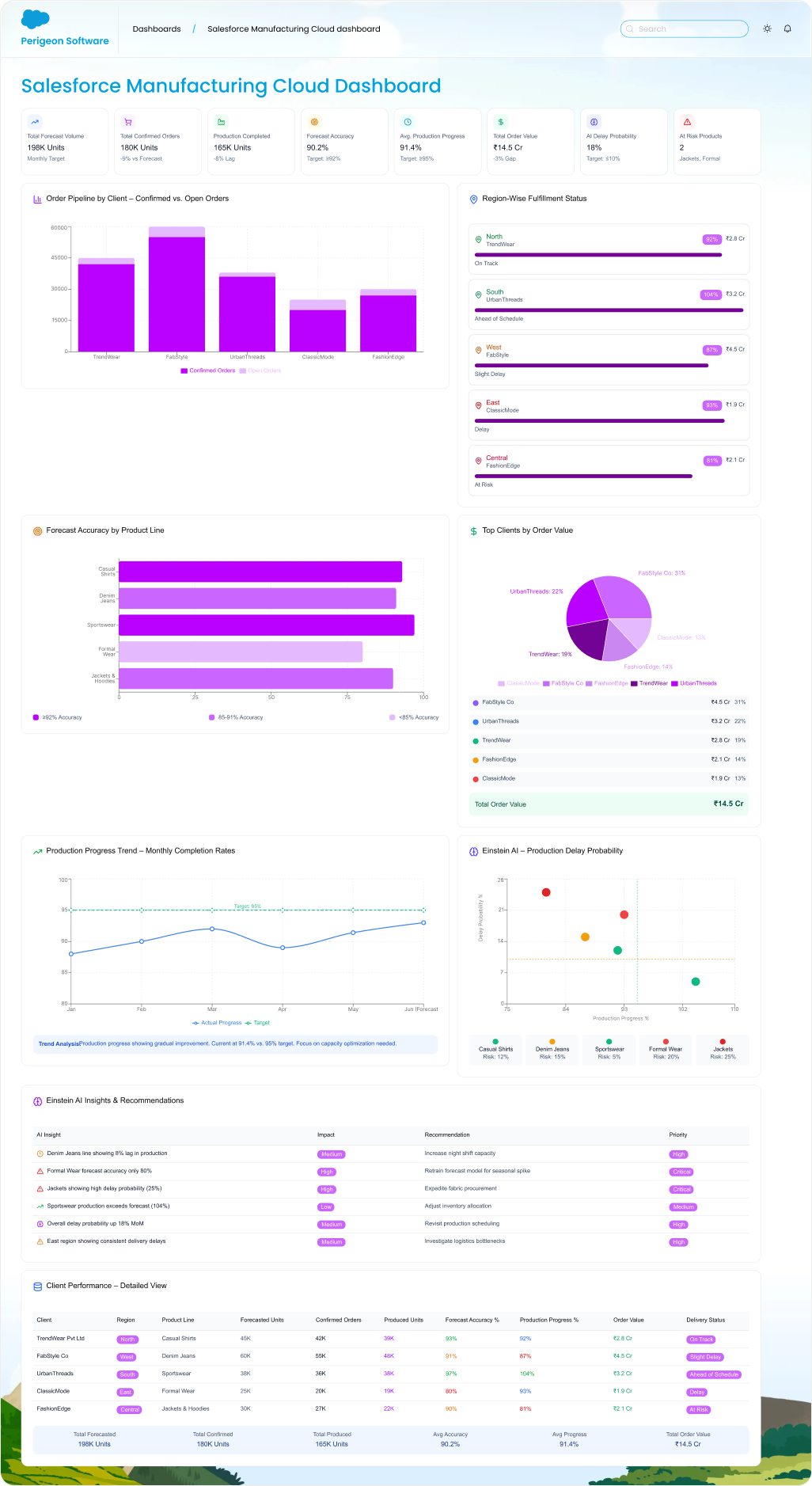Screen dimensions: 812x1486
Task: Select the Salesforce Manufacturing Cloud dashboard breadcrumb
Action: click(294, 29)
